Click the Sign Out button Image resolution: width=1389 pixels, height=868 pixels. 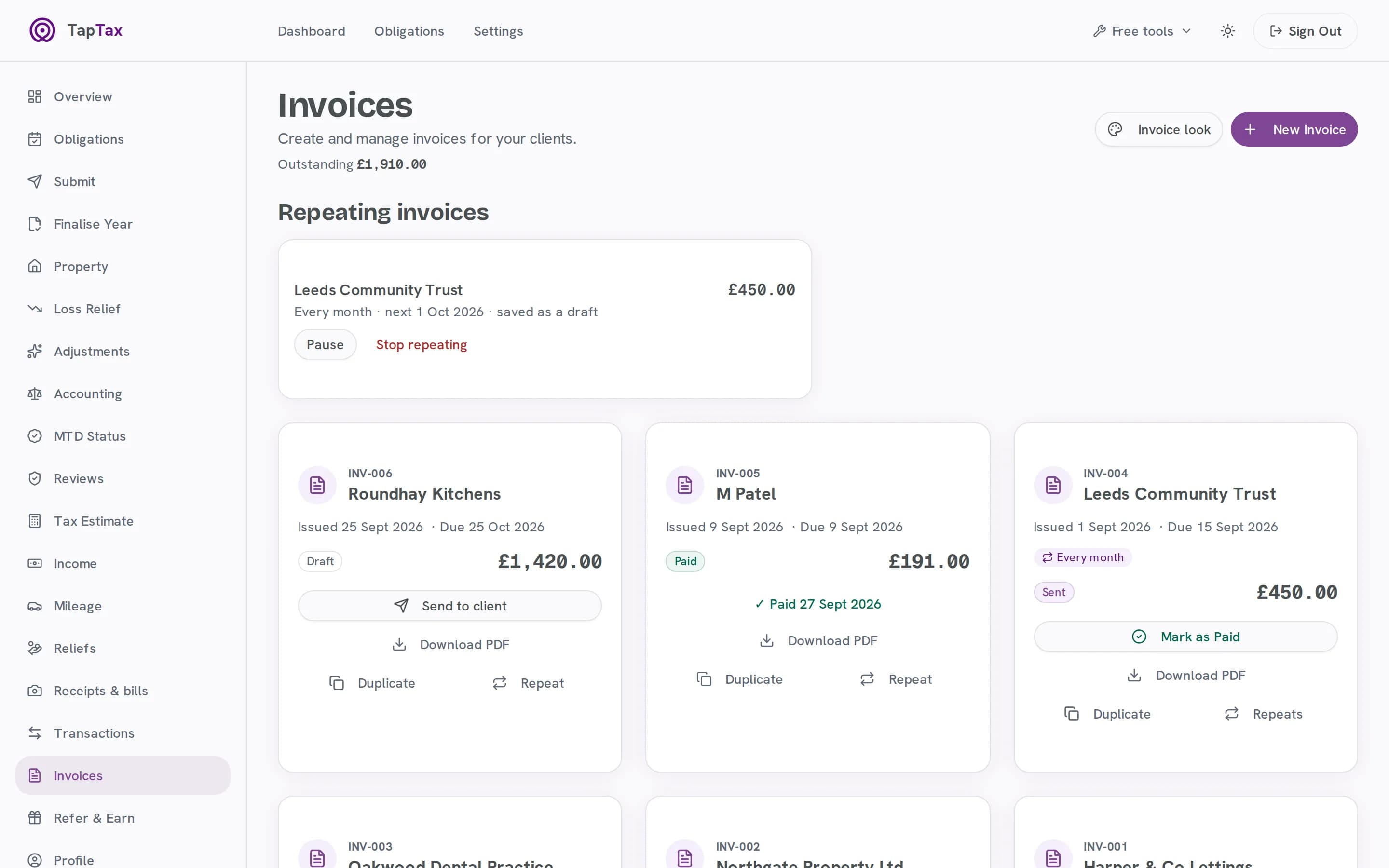(x=1305, y=31)
